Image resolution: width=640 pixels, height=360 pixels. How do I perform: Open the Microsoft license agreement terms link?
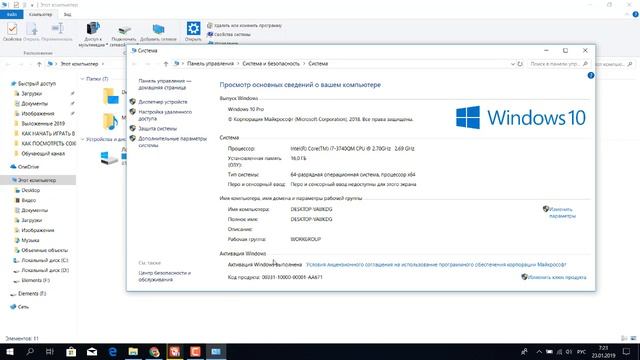click(436, 264)
